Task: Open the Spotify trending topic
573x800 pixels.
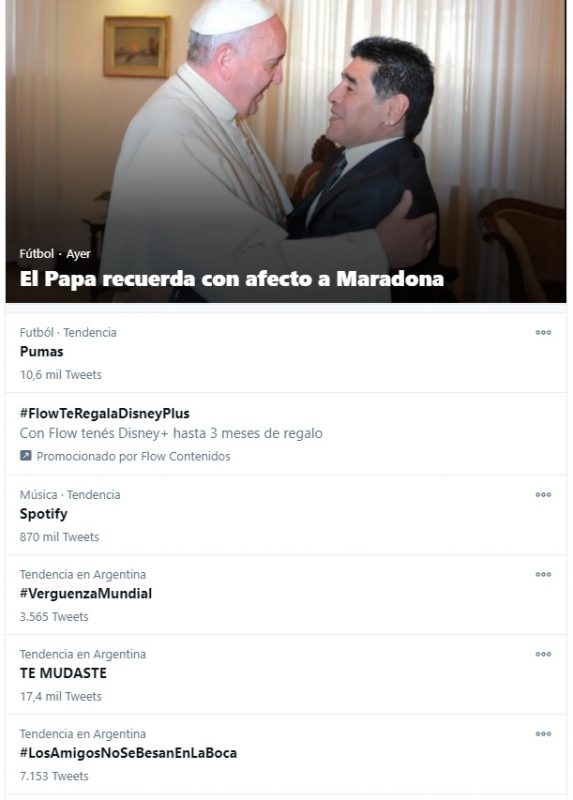Action: (43, 514)
